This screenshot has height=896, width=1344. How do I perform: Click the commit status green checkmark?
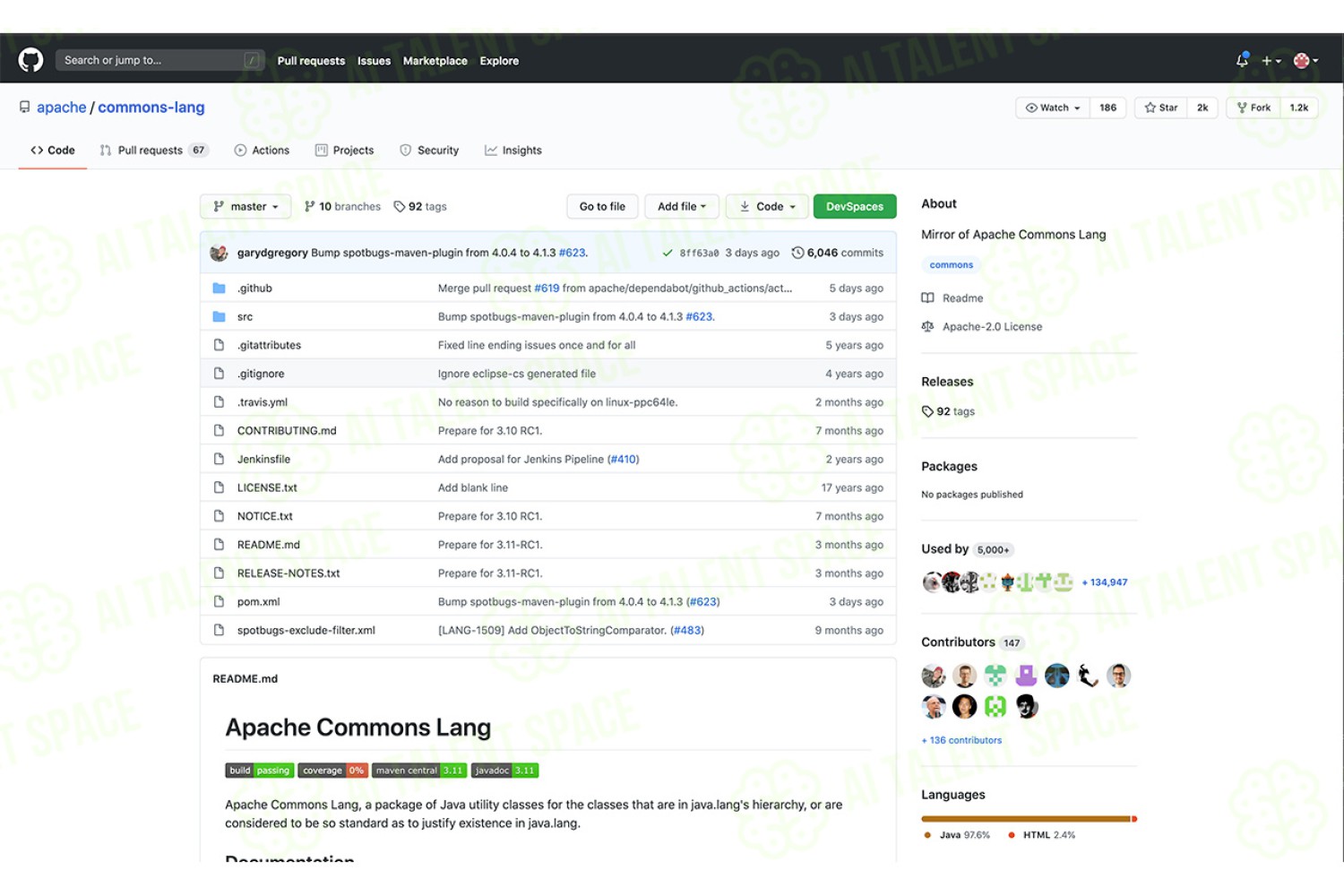point(668,253)
